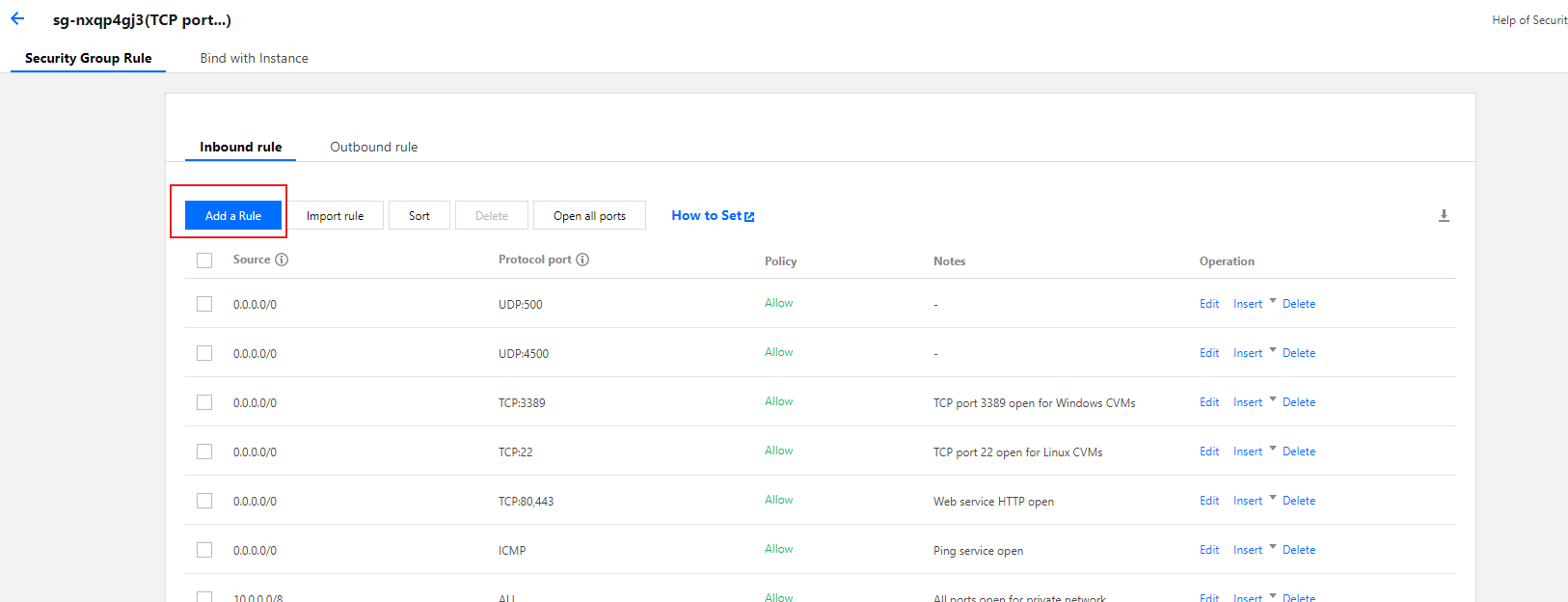Click 'TCP port 22 open for Linux CVMs' note
The image size is (1568, 602).
1017,452
